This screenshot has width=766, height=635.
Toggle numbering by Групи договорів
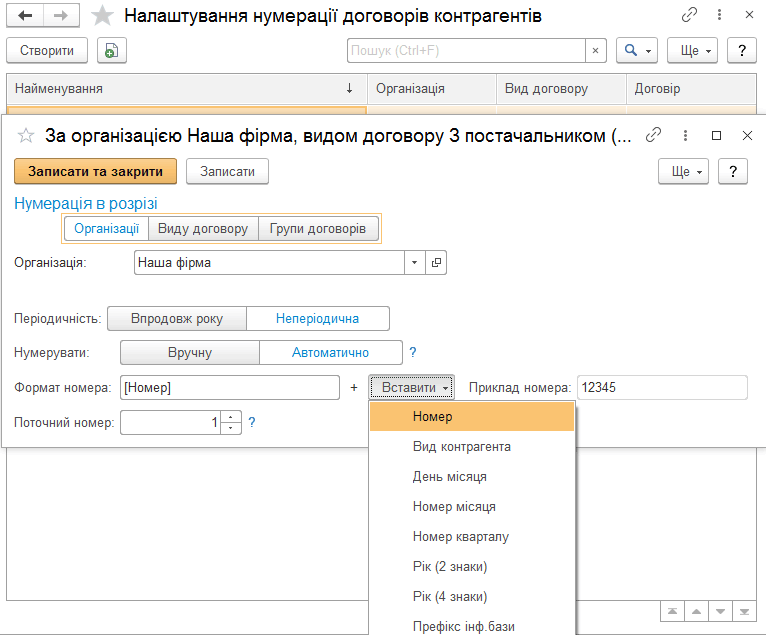coord(318,229)
